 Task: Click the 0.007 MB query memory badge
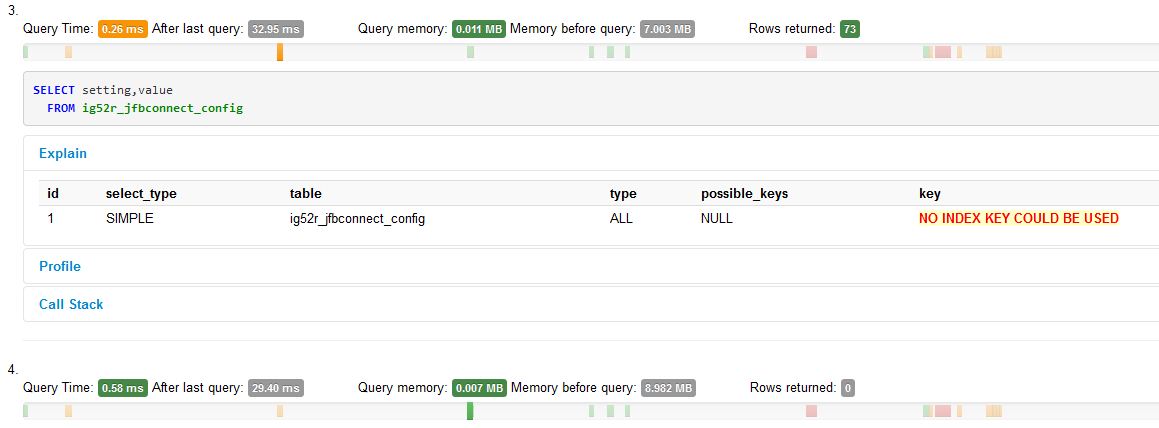click(x=479, y=387)
